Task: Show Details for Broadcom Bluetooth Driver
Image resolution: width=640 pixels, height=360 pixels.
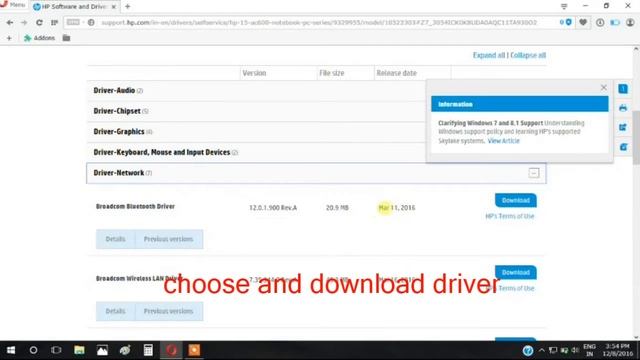Action: 116,239
